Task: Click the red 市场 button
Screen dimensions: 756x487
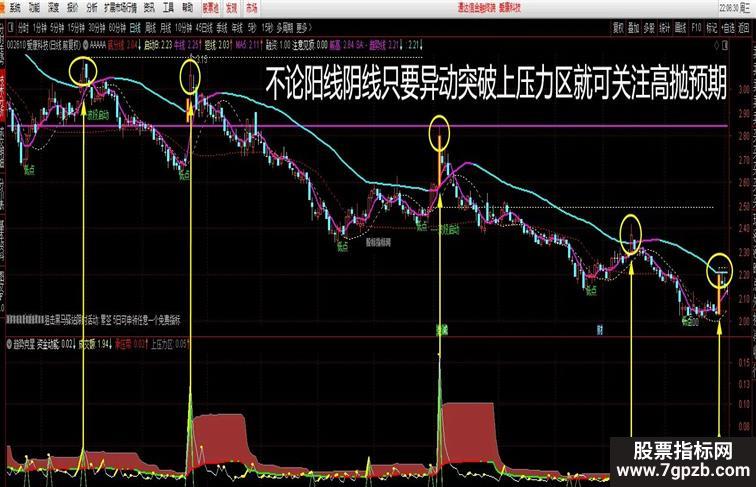Action: click(x=251, y=8)
